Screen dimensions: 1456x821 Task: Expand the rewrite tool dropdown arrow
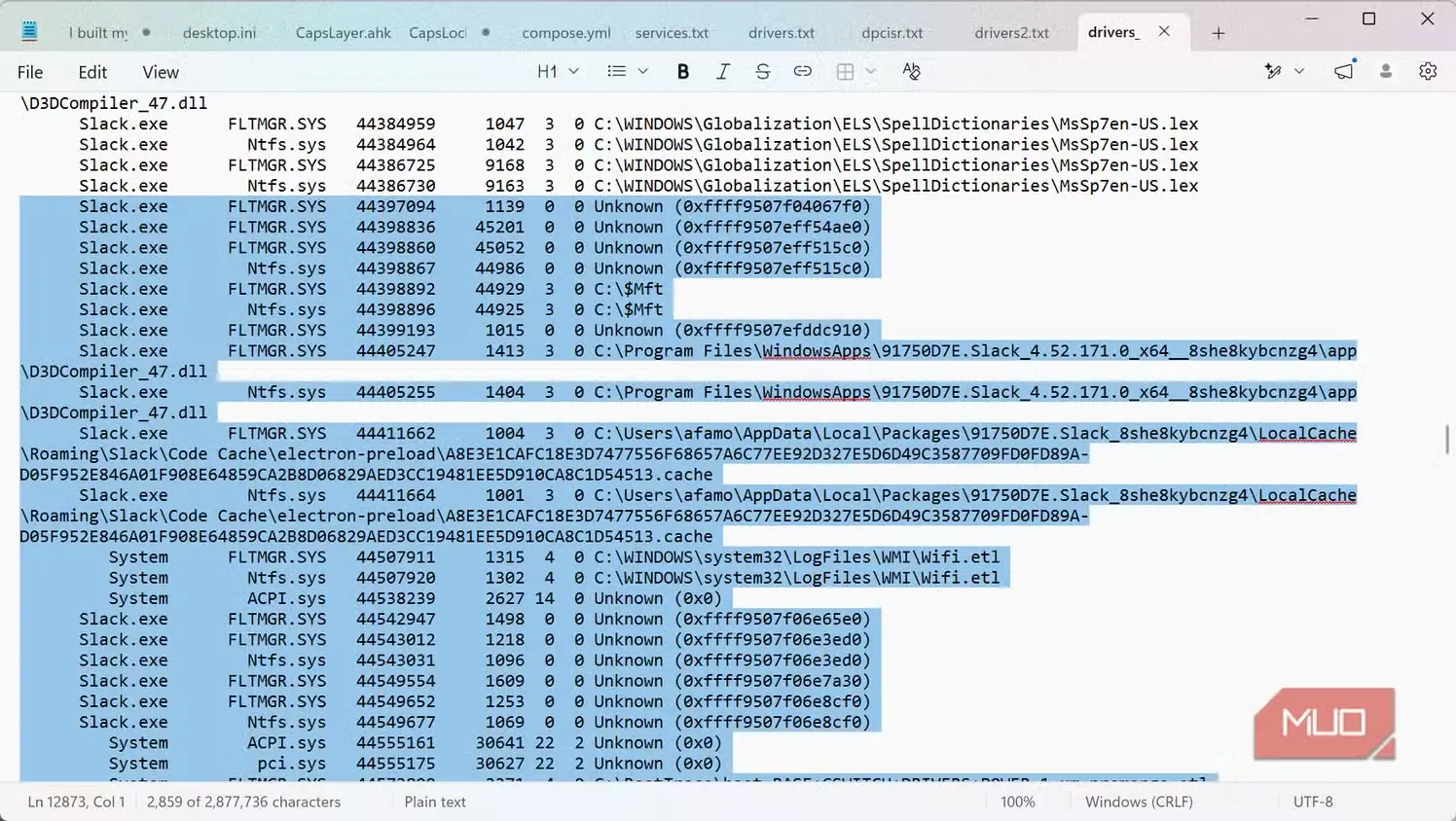click(x=1298, y=71)
